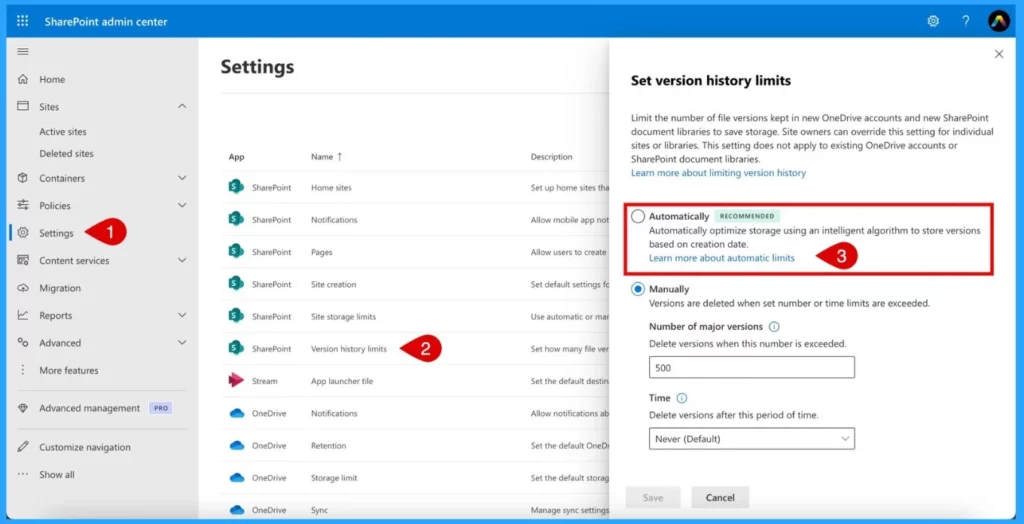This screenshot has width=1024, height=524.
Task: Click the App column header
Action: [236, 157]
